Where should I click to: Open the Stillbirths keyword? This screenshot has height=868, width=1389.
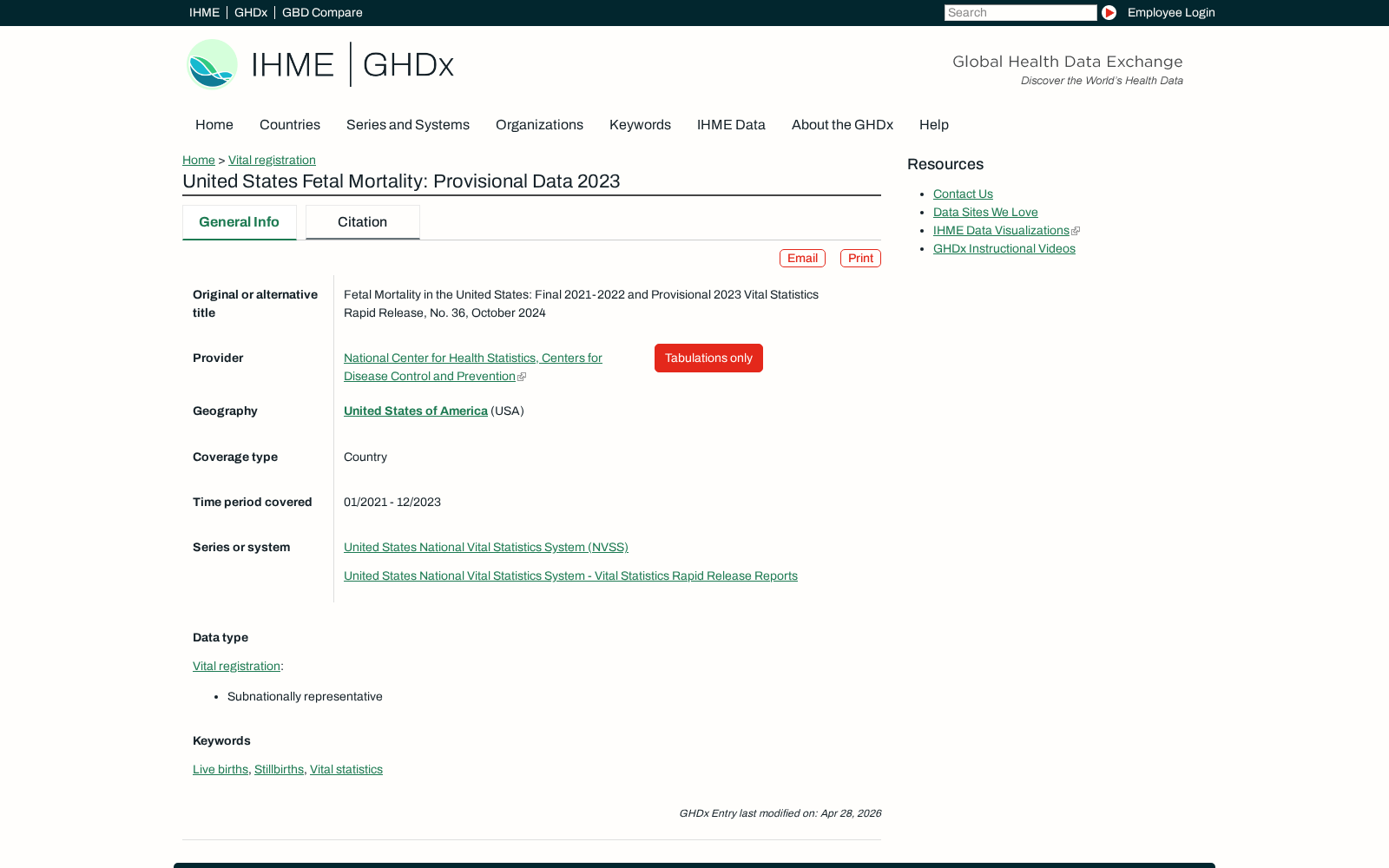(279, 769)
